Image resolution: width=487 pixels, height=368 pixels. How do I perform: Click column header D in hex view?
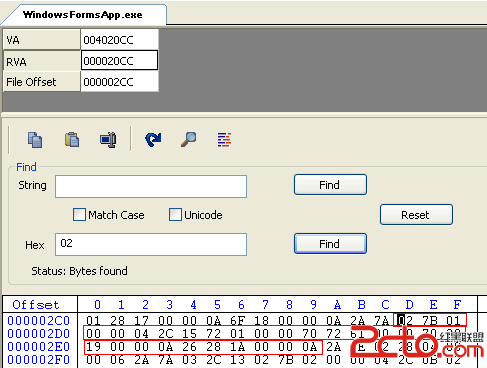(409, 305)
